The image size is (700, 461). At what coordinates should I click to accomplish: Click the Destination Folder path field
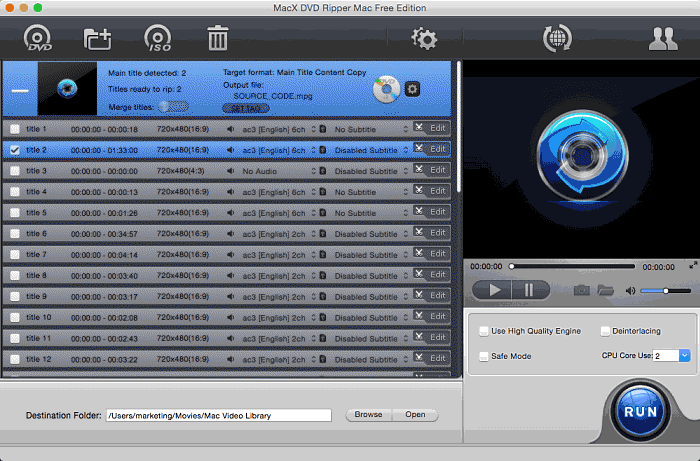click(x=219, y=415)
